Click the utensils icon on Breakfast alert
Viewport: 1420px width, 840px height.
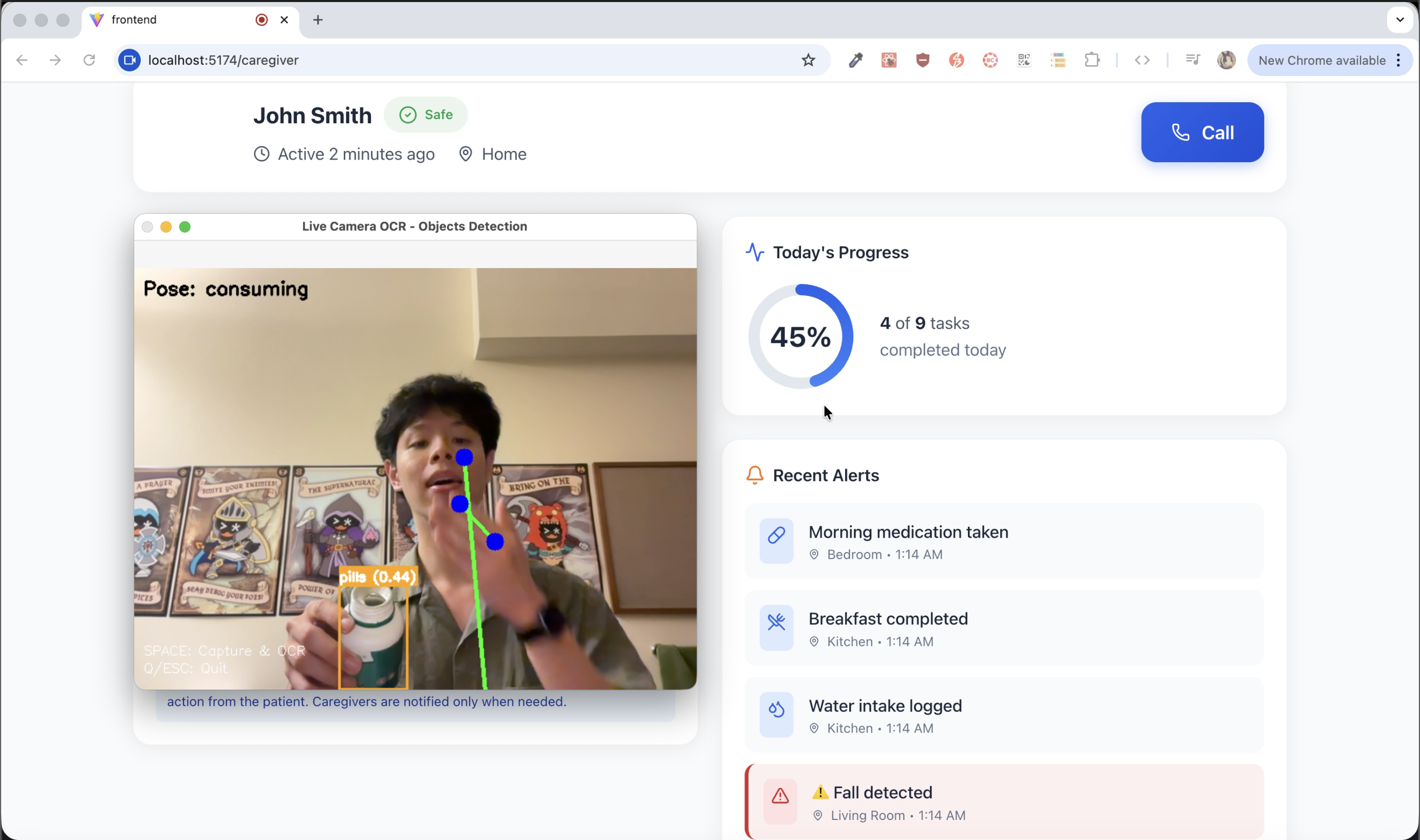776,622
